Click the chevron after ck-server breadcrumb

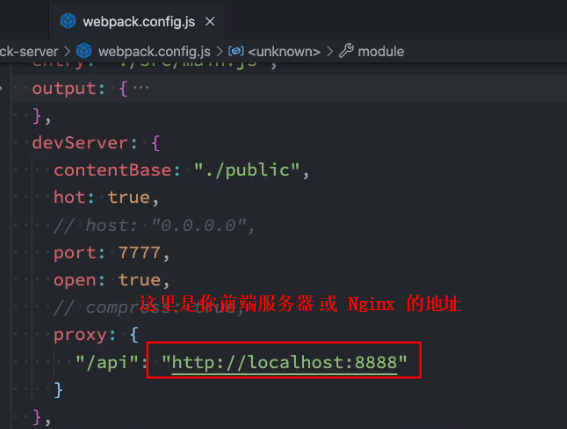click(x=67, y=51)
